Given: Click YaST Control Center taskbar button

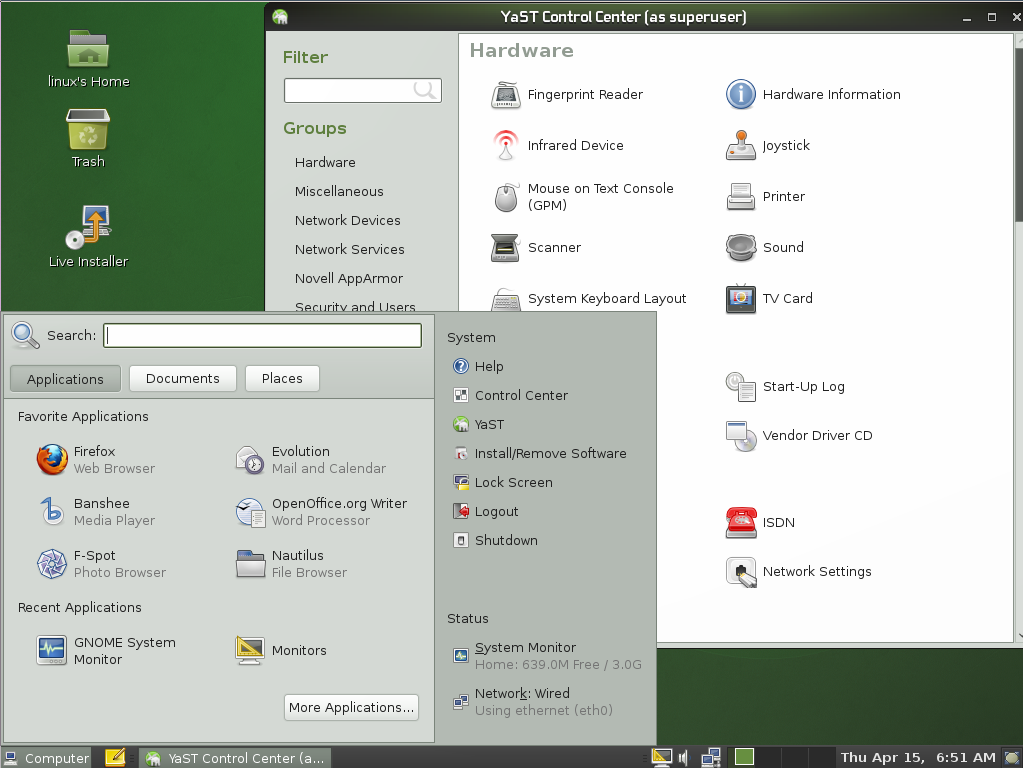Looking at the screenshot, I should [x=235, y=758].
